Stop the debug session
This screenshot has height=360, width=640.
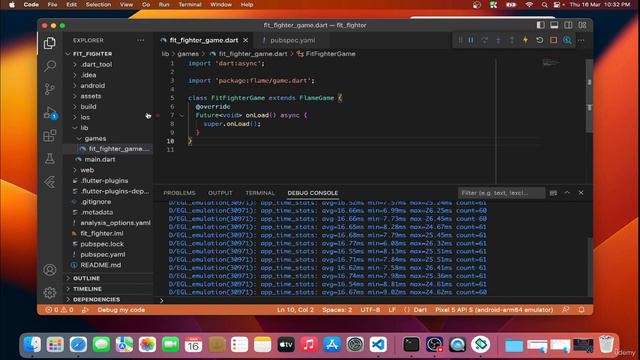(553, 40)
